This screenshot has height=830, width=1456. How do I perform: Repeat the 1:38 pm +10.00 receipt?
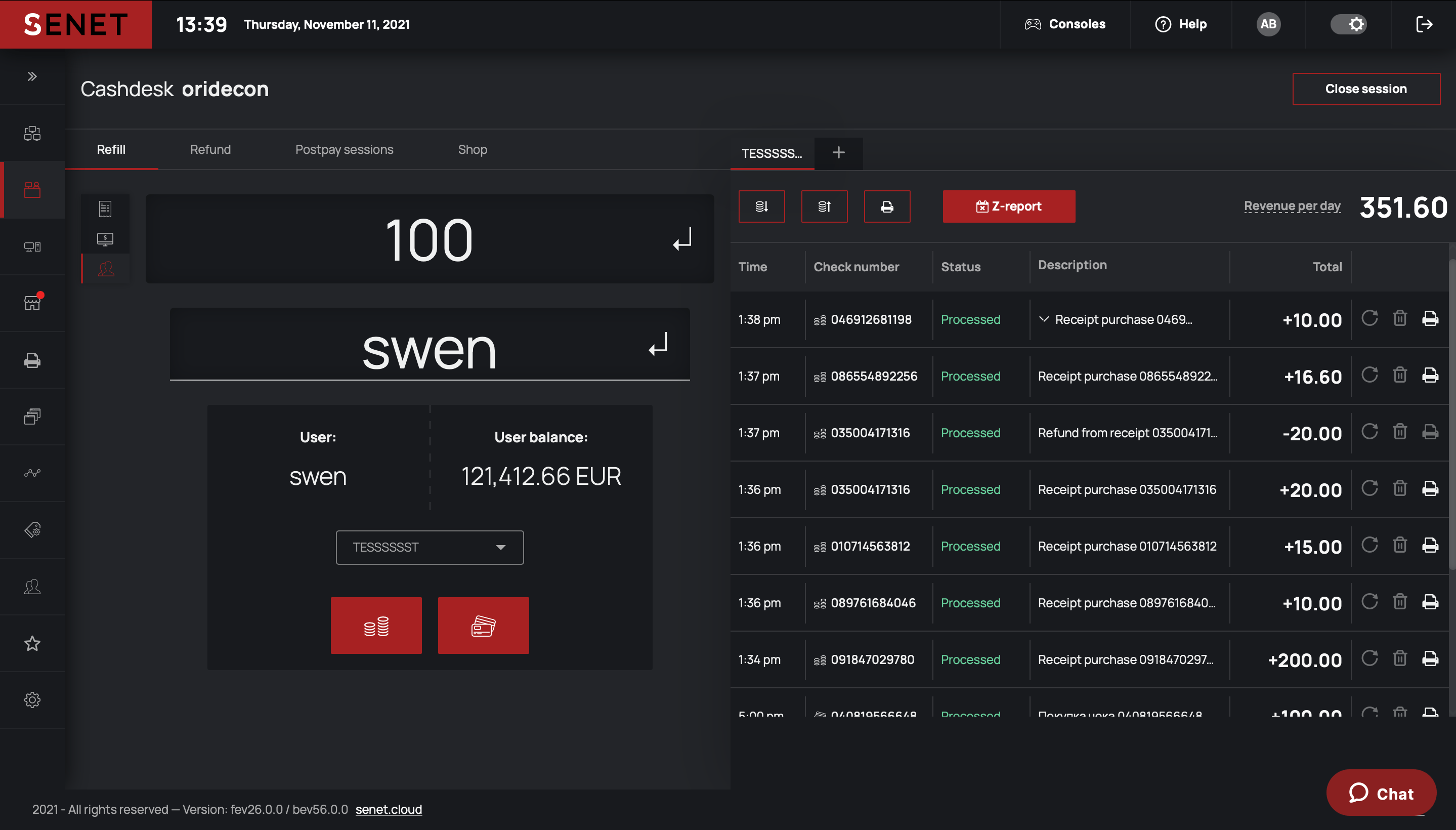tap(1369, 318)
